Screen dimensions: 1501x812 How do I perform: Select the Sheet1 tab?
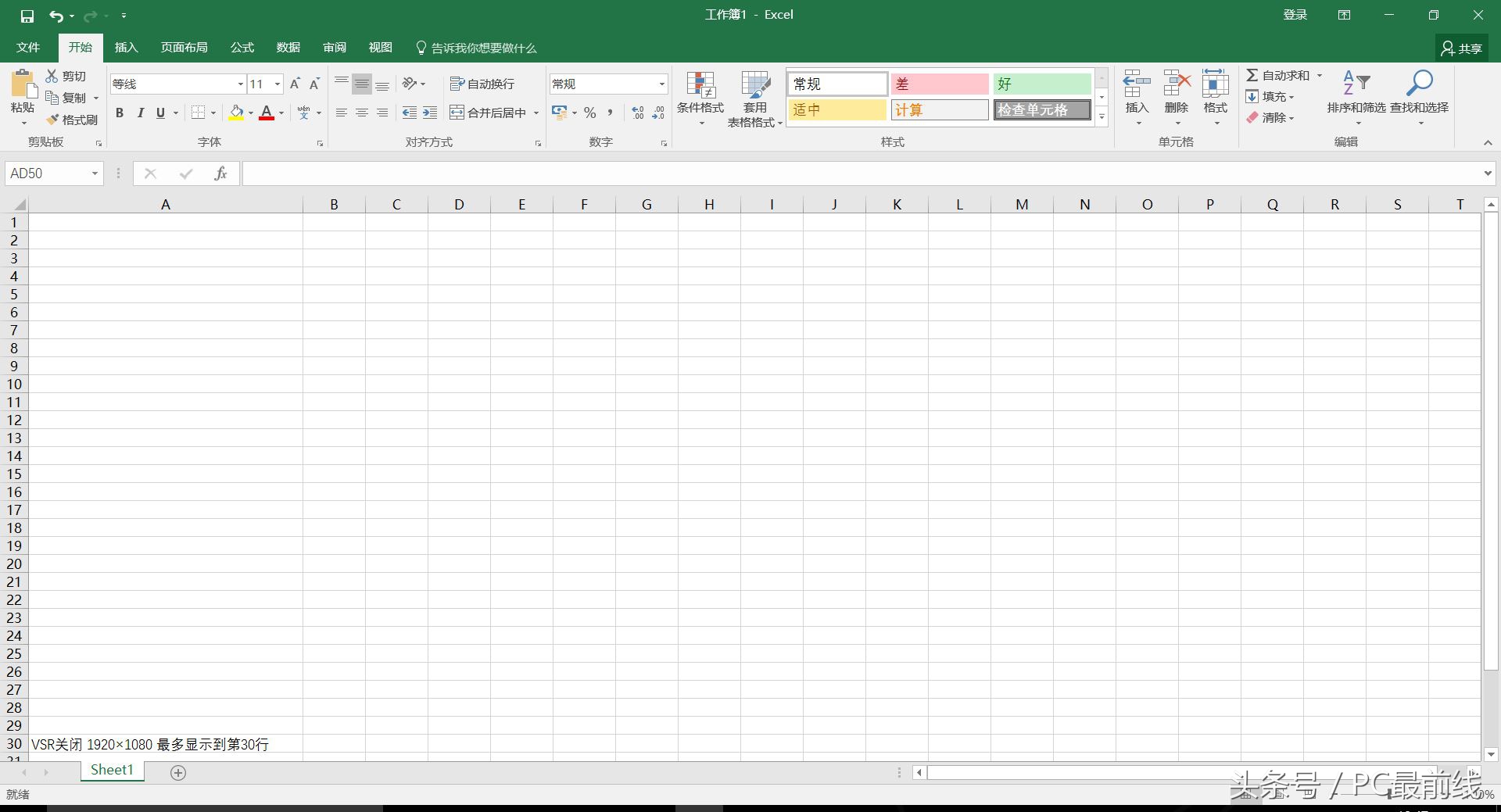pos(112,771)
